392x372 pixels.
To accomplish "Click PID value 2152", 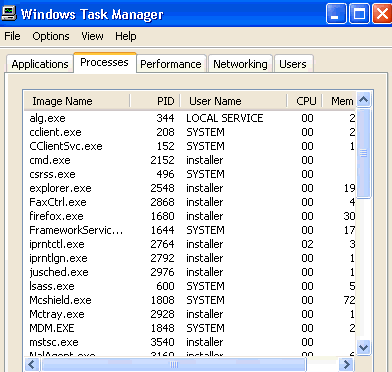I will click(162, 160).
